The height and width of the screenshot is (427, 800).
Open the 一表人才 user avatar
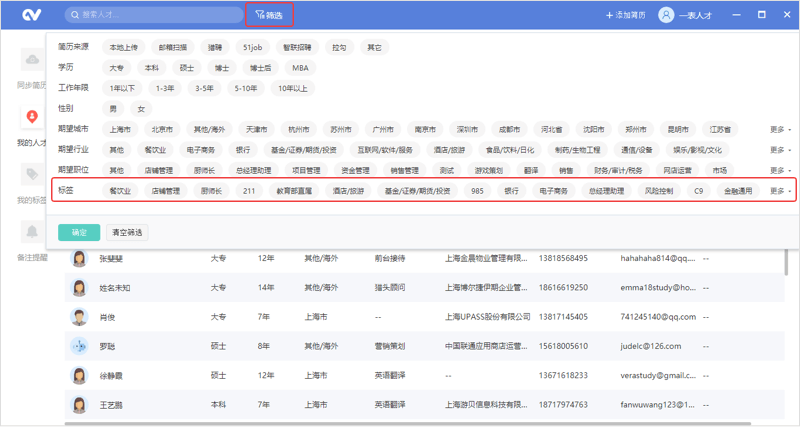coord(666,15)
